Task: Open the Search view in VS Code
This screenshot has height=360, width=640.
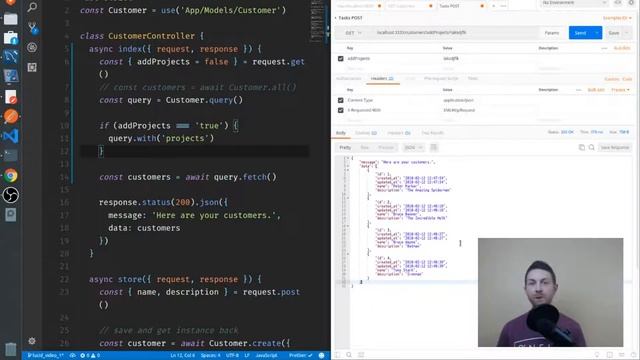Action: click(32, 7)
